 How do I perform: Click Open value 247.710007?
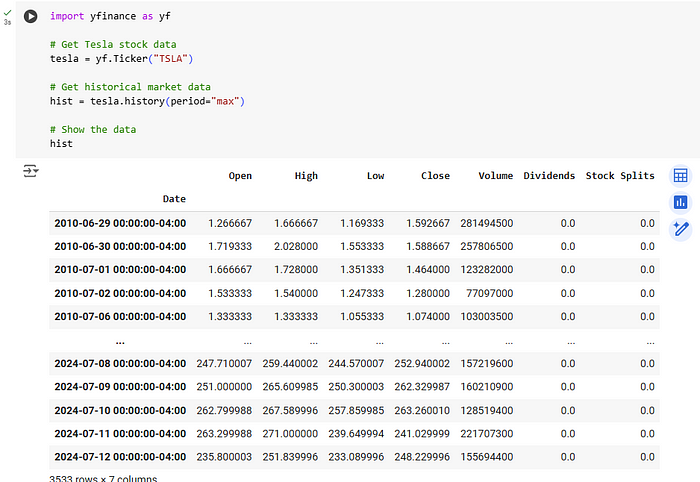pos(224,364)
